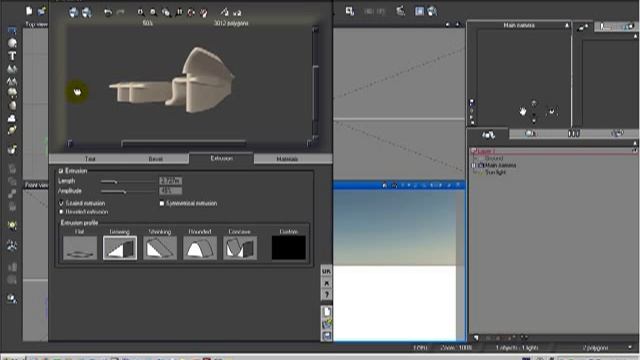
Task: Adjust the Length slider
Action: [x=127, y=181]
